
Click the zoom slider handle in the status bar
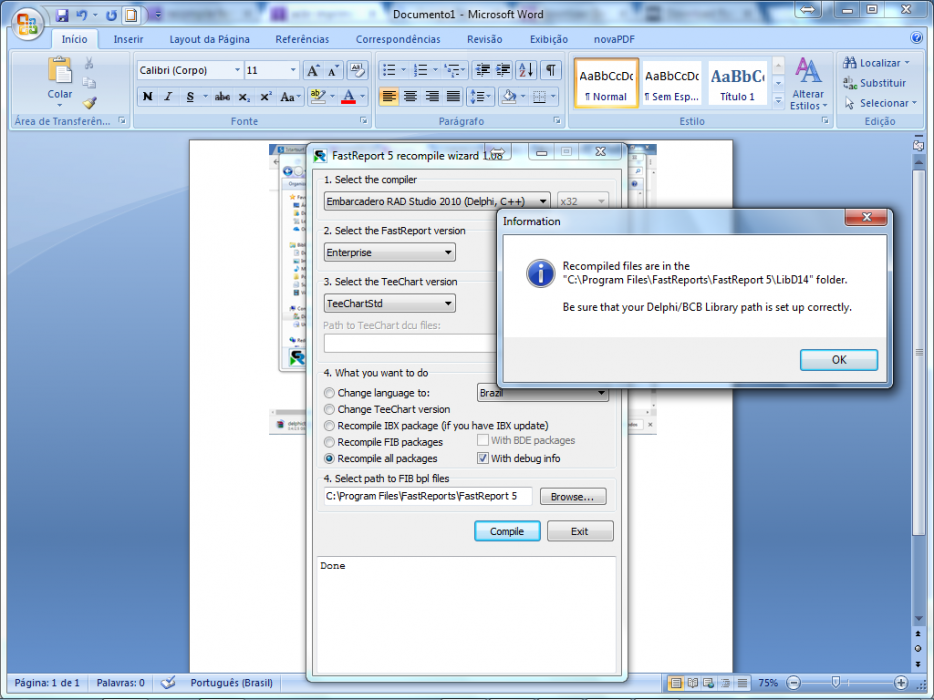(836, 682)
